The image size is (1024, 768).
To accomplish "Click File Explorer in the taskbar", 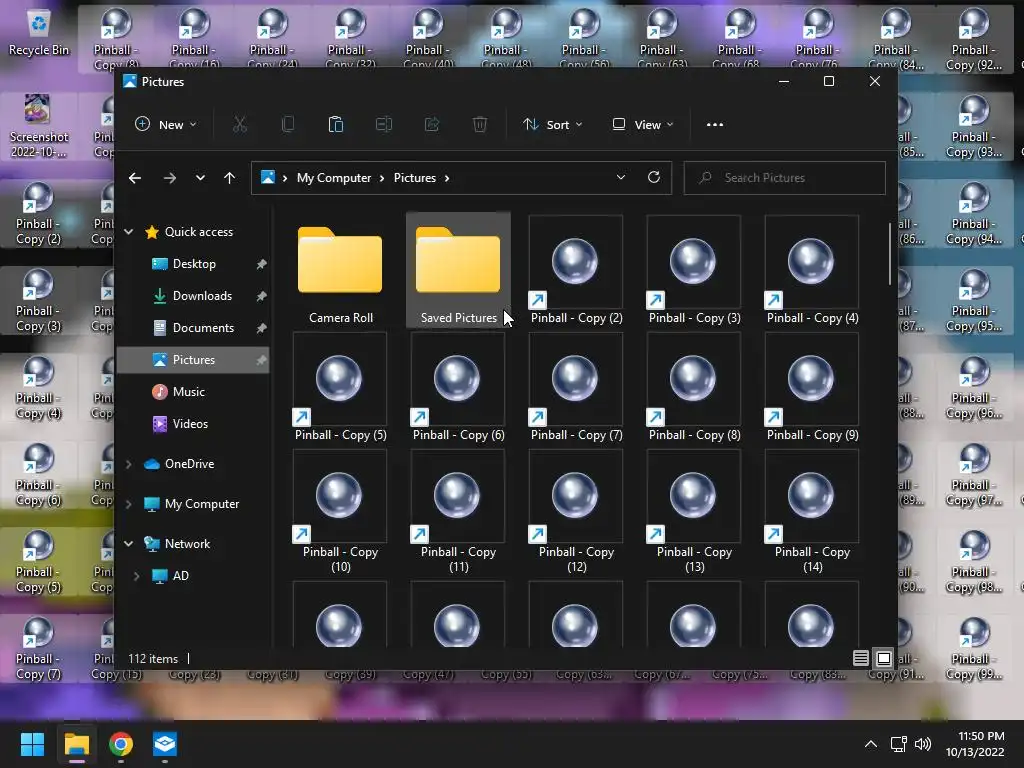I will coord(76,744).
